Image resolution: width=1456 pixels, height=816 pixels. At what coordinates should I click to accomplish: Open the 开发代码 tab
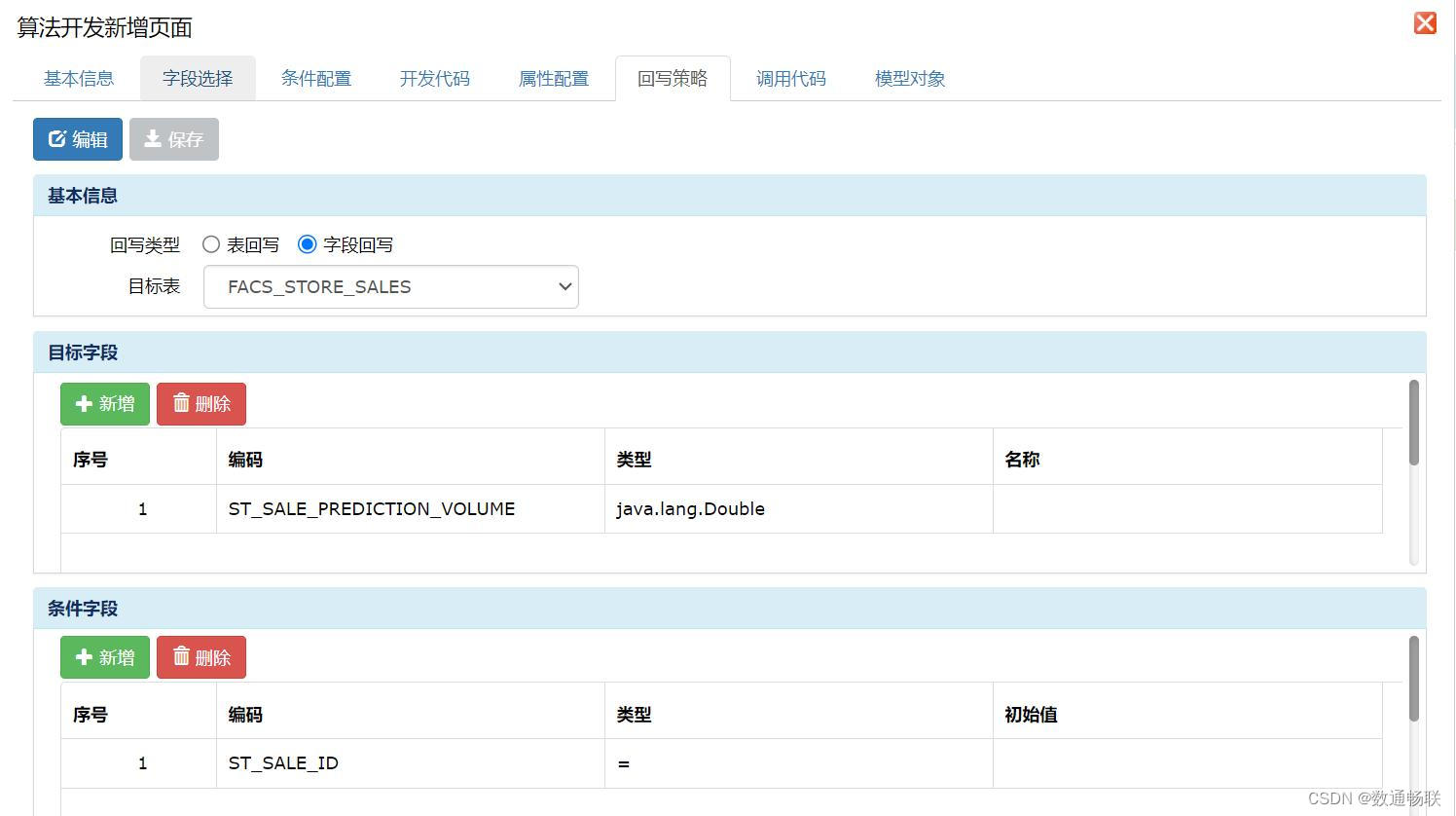click(x=435, y=79)
